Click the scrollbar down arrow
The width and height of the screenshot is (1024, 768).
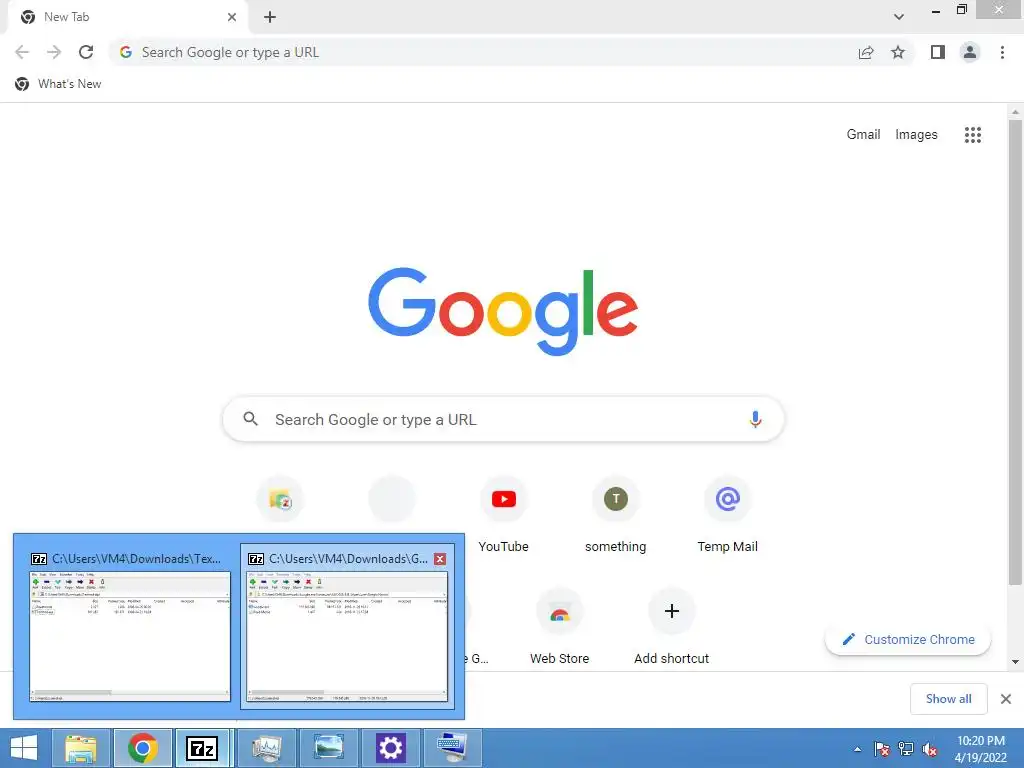(x=1015, y=662)
